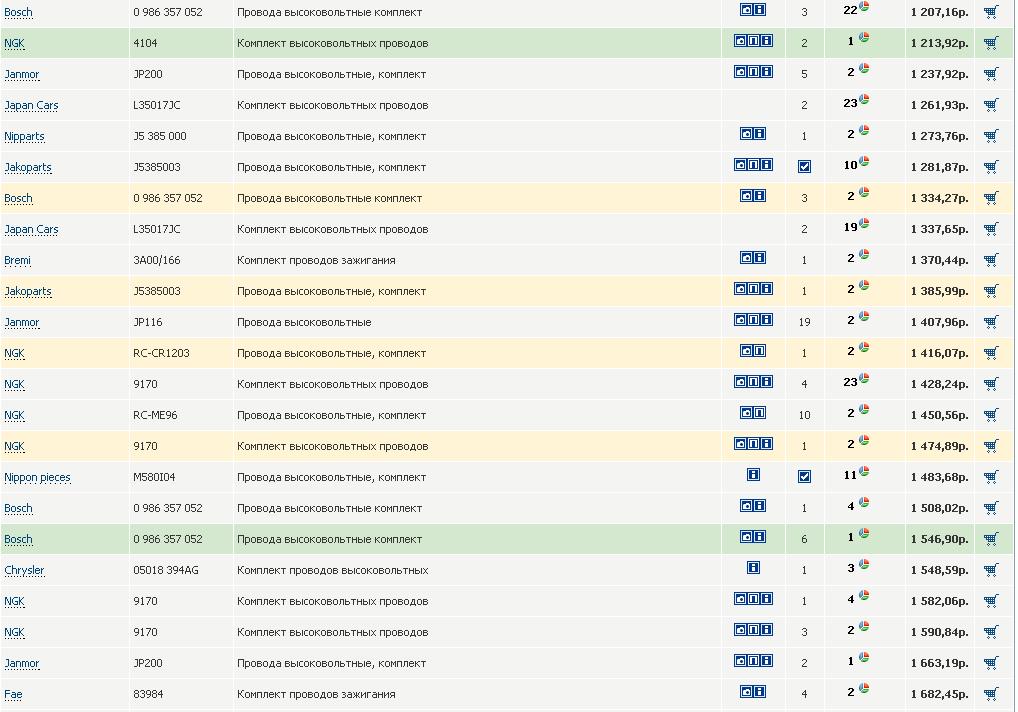The width and height of the screenshot is (1018, 712).
Task: Click article RC-ME96
Action: click(155, 415)
